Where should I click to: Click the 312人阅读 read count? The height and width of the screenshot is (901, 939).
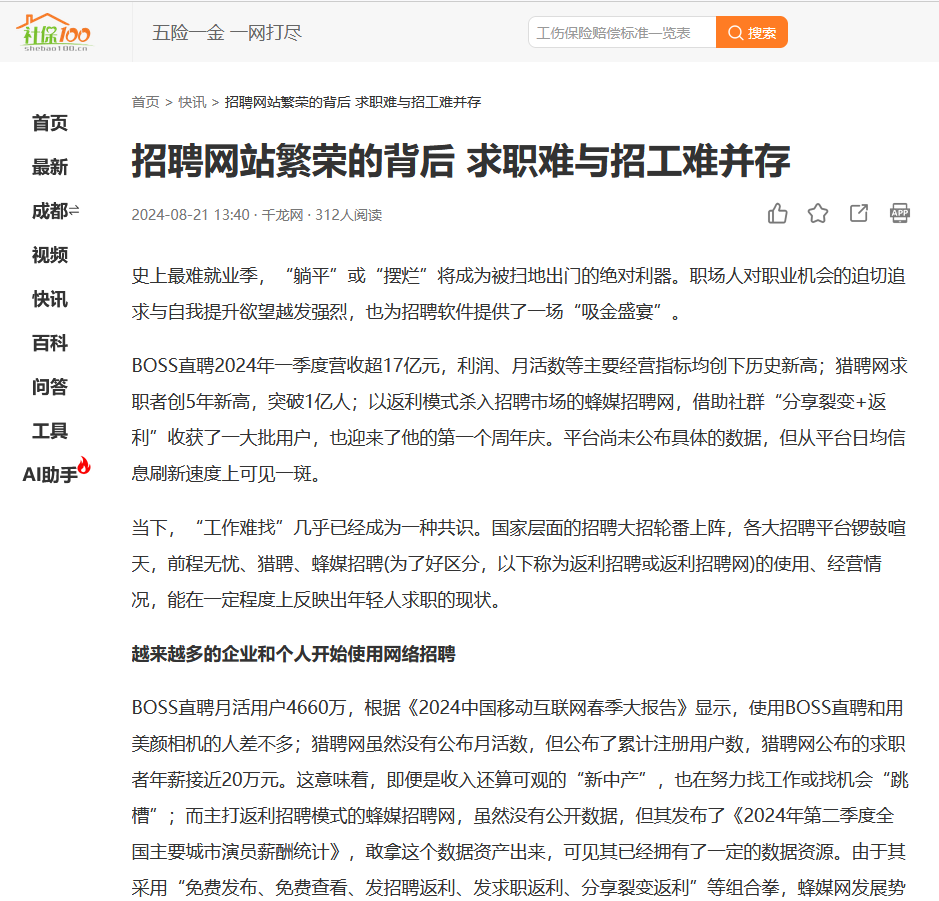[x=349, y=215]
